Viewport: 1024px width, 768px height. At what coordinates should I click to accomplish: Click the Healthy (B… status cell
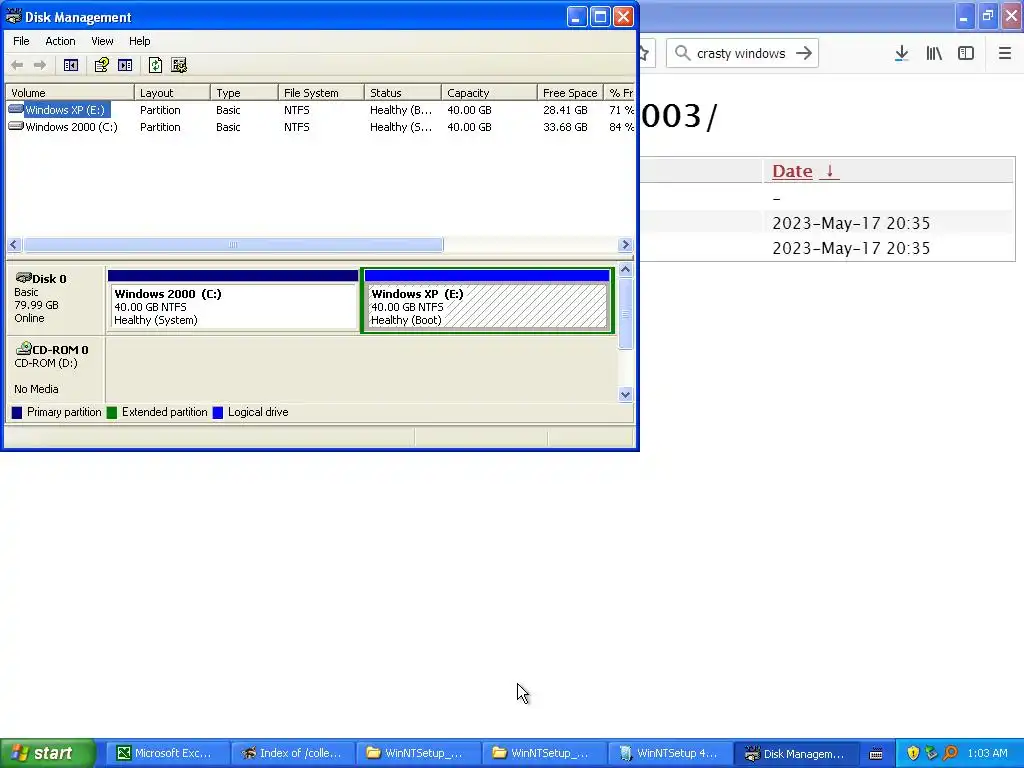coord(401,110)
